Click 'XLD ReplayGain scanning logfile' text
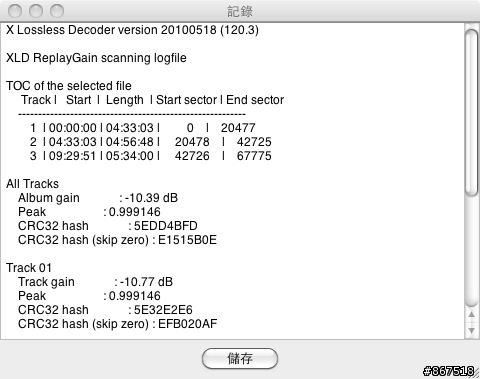Screen dimensions: 480x379 (x=96, y=58)
